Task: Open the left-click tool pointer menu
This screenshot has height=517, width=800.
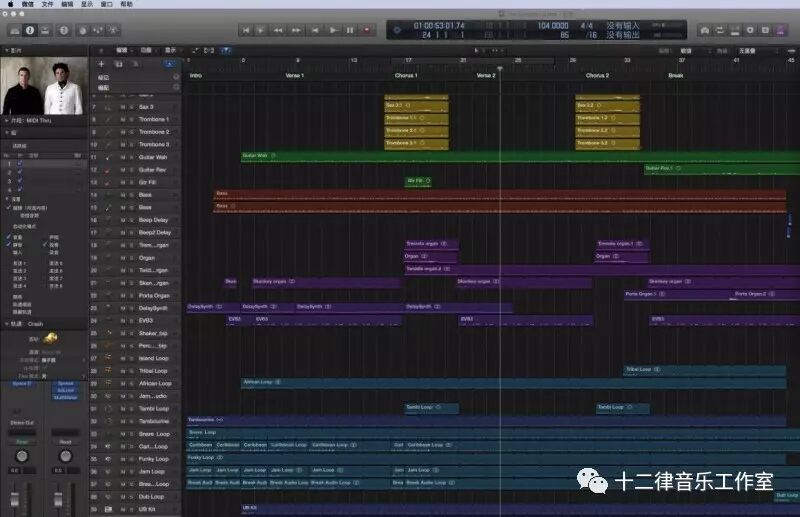Action: [x=478, y=51]
